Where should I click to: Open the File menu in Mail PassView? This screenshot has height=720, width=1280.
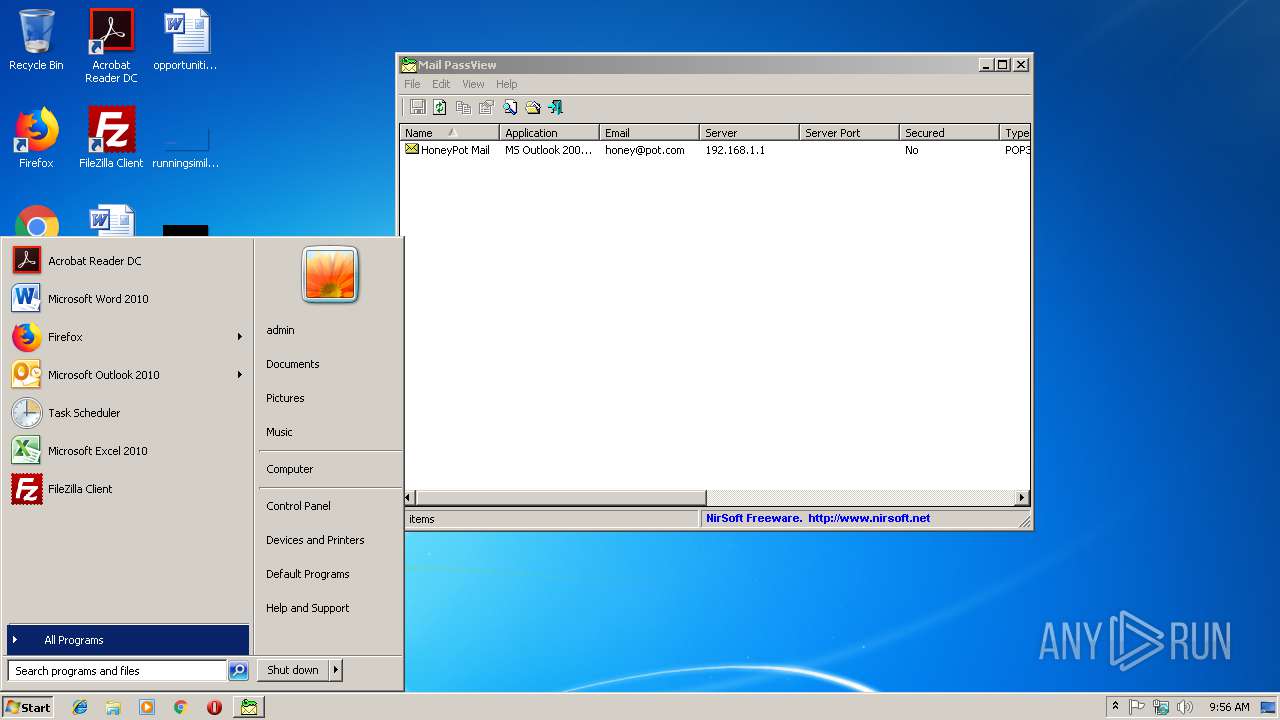(412, 84)
